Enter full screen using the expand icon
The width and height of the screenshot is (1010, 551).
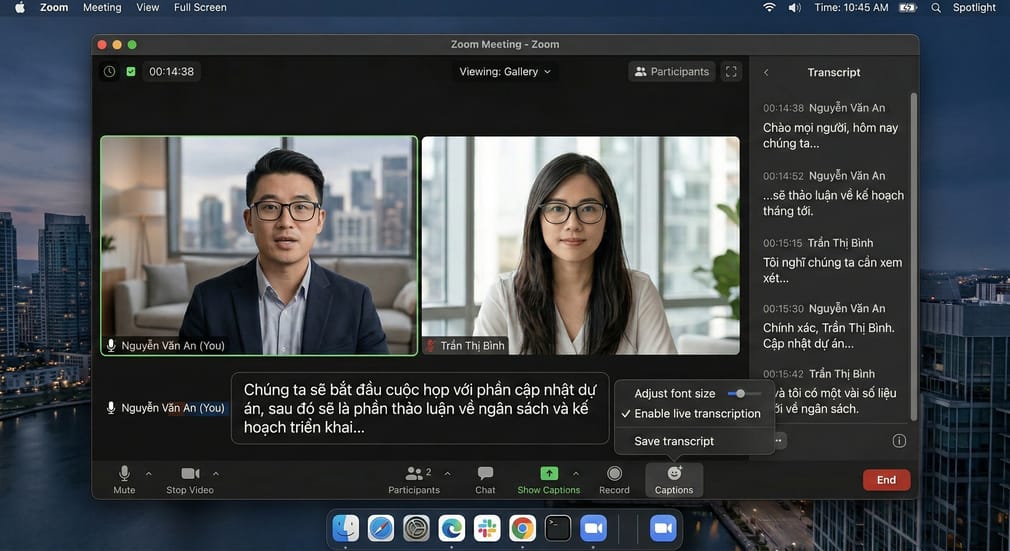pyautogui.click(x=731, y=72)
